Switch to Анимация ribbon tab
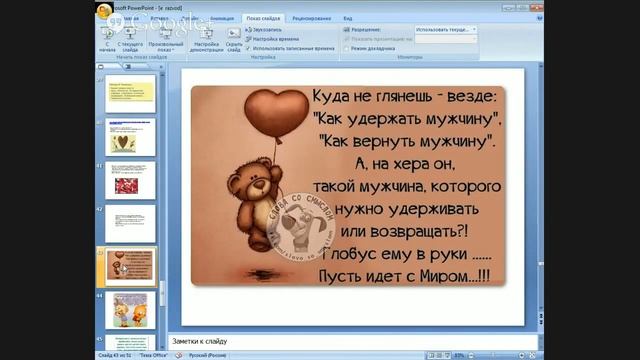This screenshot has height=360, width=640. coord(222,18)
